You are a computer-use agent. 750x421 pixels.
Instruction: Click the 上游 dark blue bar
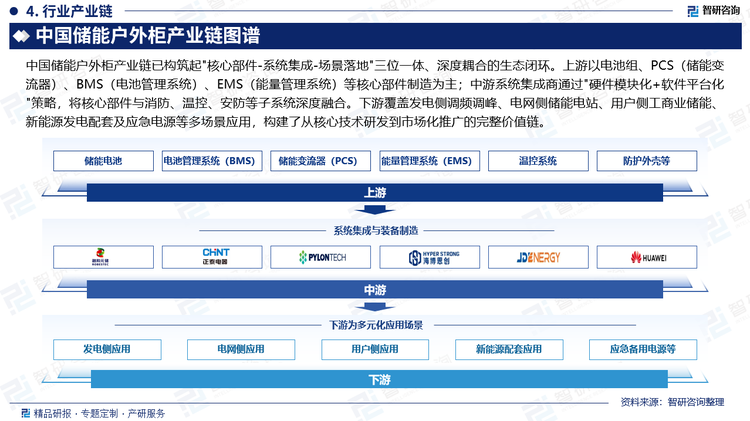(375, 192)
